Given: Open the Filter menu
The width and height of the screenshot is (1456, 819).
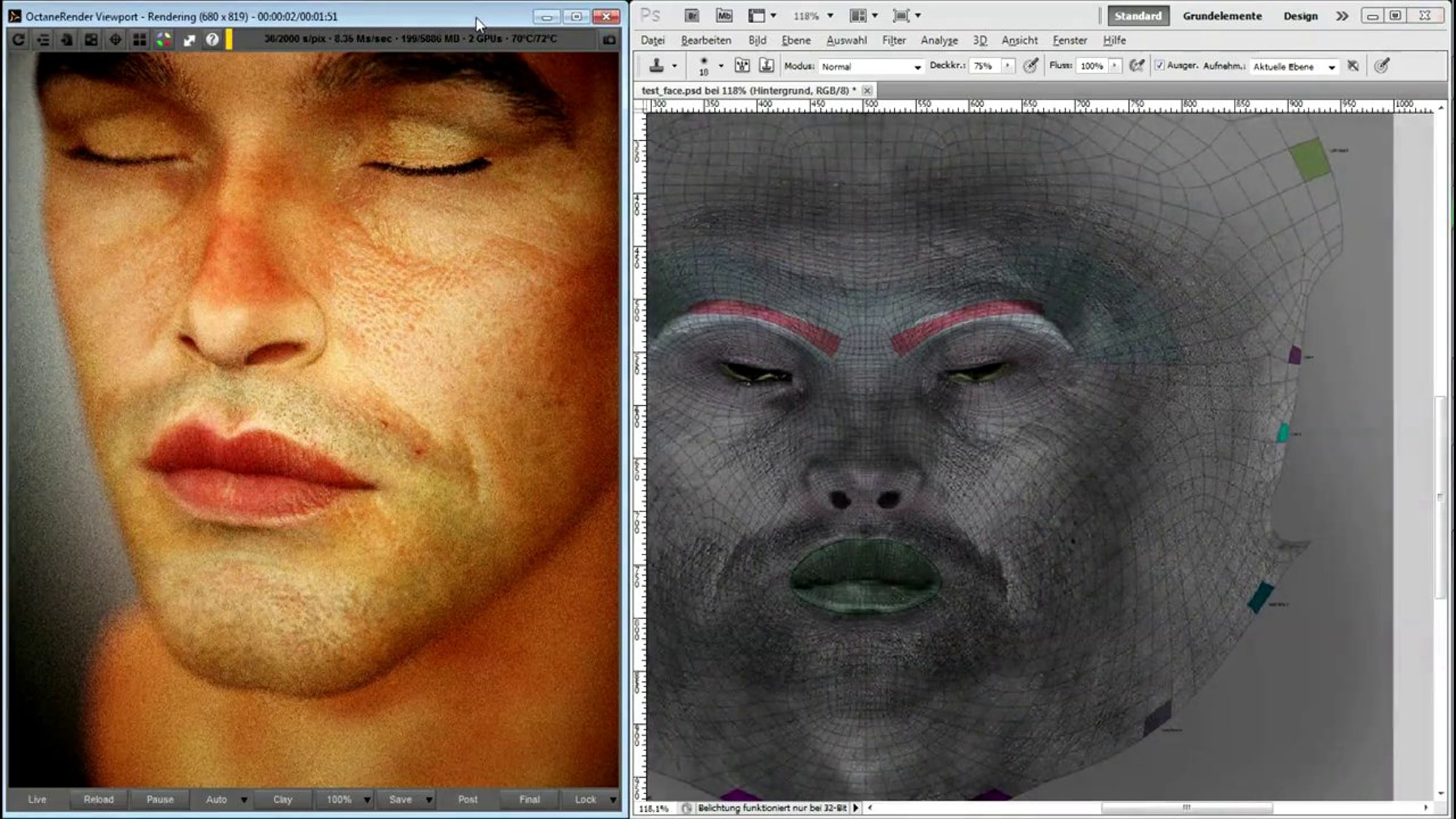Looking at the screenshot, I should [x=894, y=41].
